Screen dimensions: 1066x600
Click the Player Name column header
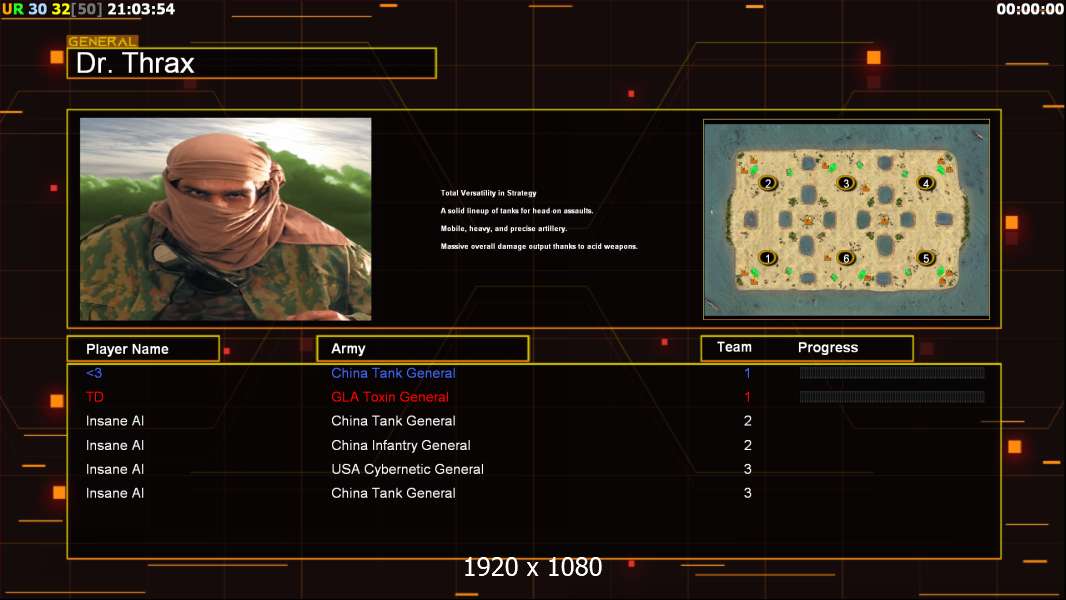click(x=143, y=349)
